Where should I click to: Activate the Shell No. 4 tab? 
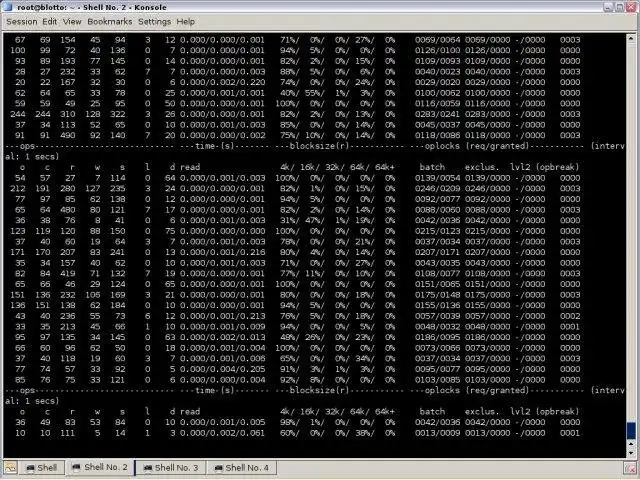coord(242,468)
